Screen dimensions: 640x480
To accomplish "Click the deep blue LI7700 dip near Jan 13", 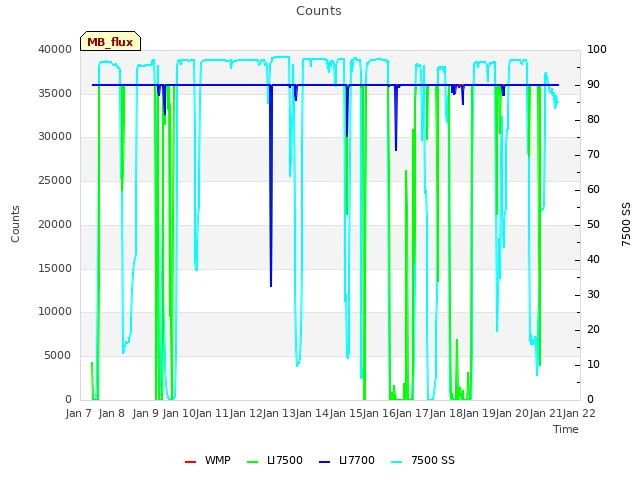I will point(271,186).
